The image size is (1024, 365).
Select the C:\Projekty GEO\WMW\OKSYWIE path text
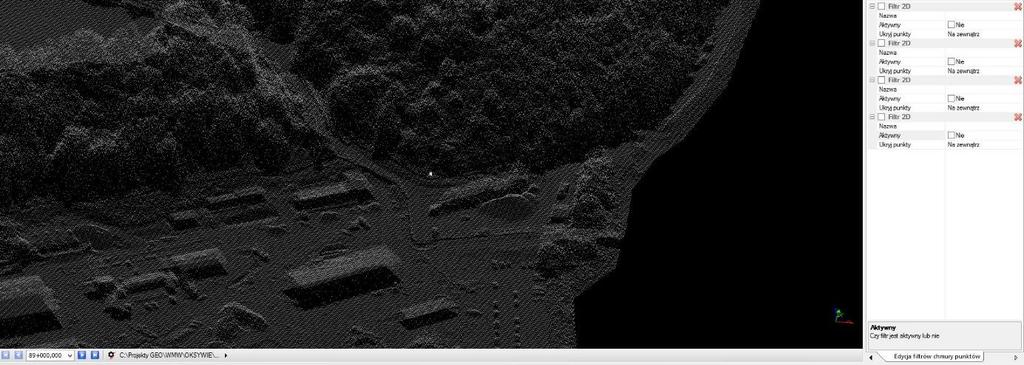[170, 355]
